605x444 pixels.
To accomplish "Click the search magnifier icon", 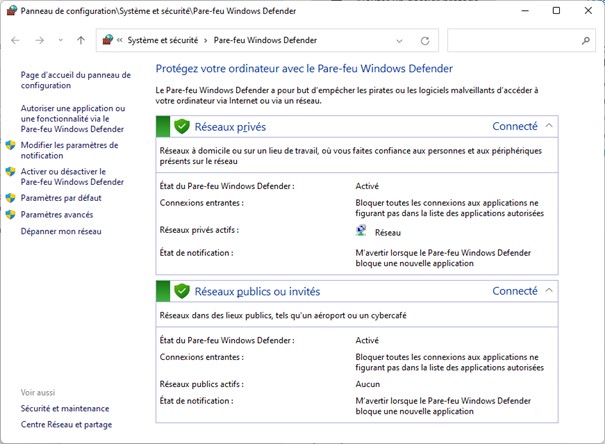I will (x=586, y=41).
